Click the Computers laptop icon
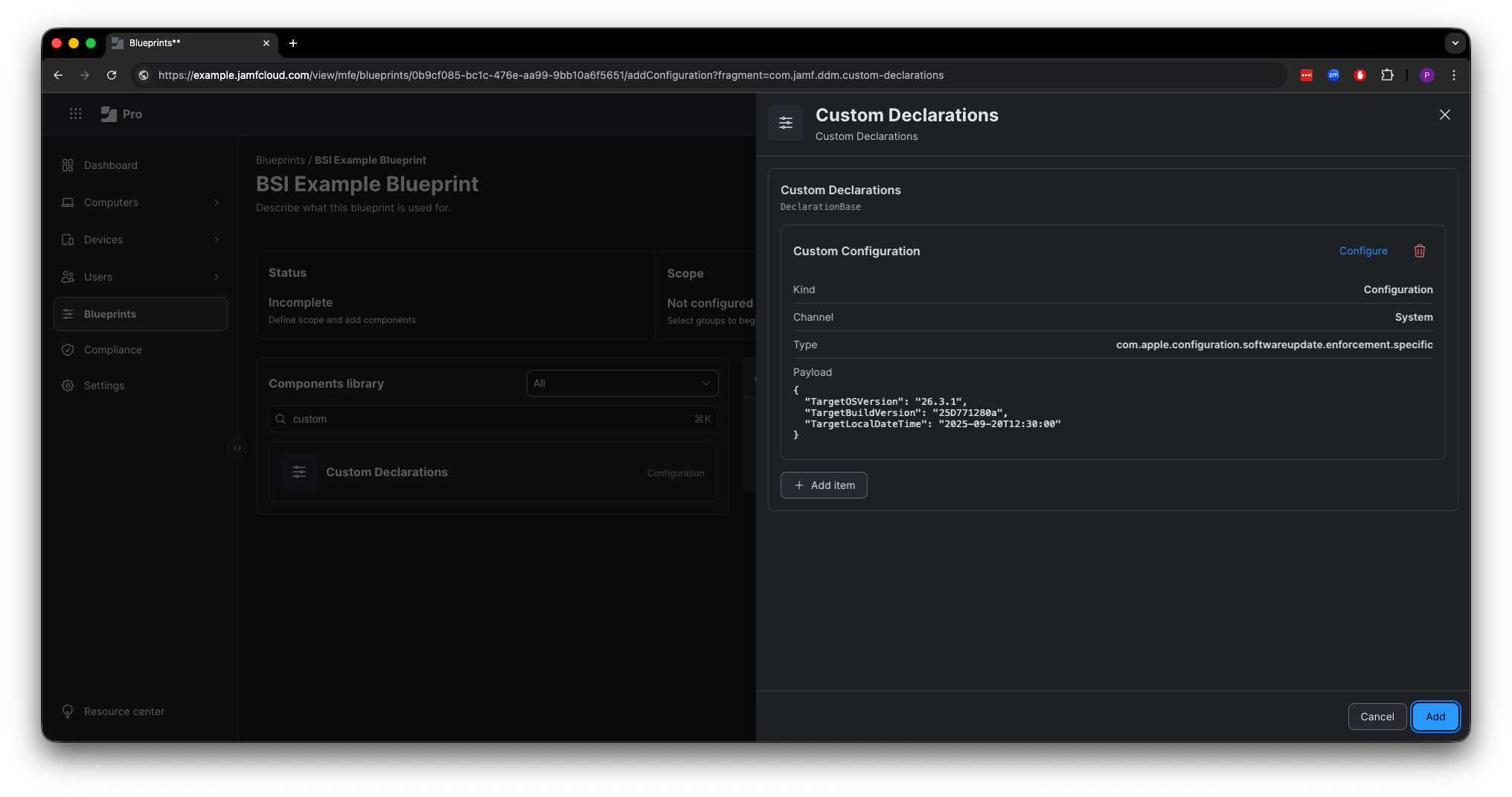Image resolution: width=1512 pixels, height=797 pixels. (68, 202)
